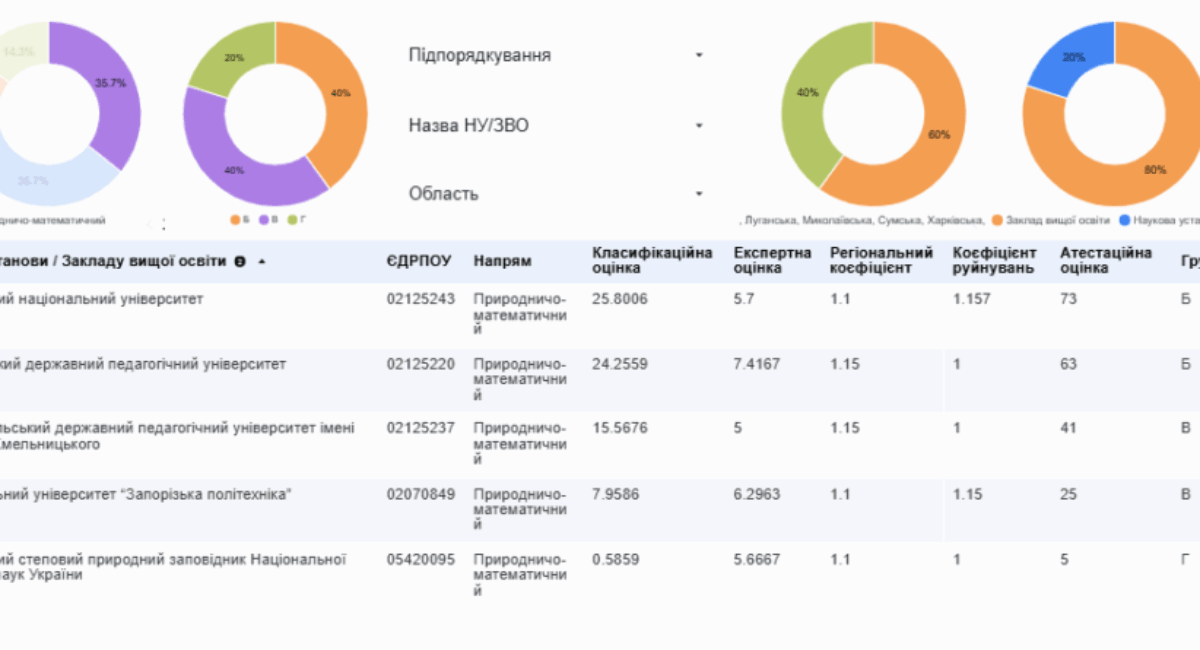Screen dimensions: 1200x650
Task: Click the Атестаційна оцінка column header
Action: pos(1105,261)
